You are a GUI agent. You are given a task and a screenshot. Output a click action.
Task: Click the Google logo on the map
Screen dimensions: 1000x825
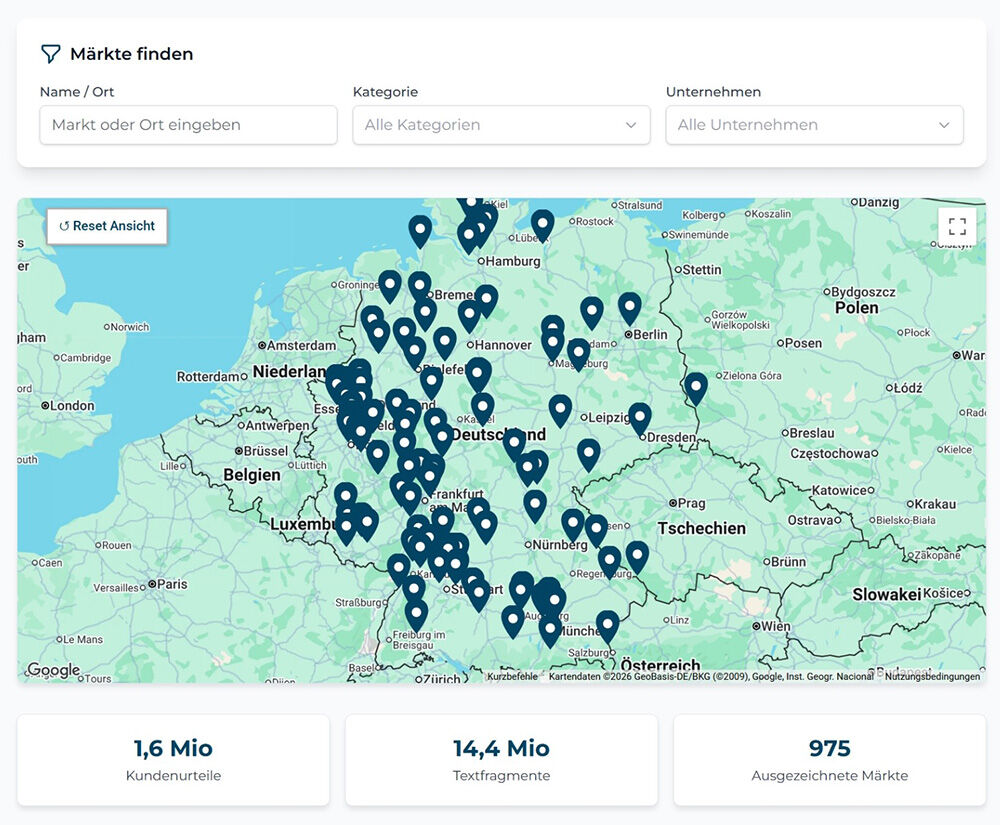(54, 670)
